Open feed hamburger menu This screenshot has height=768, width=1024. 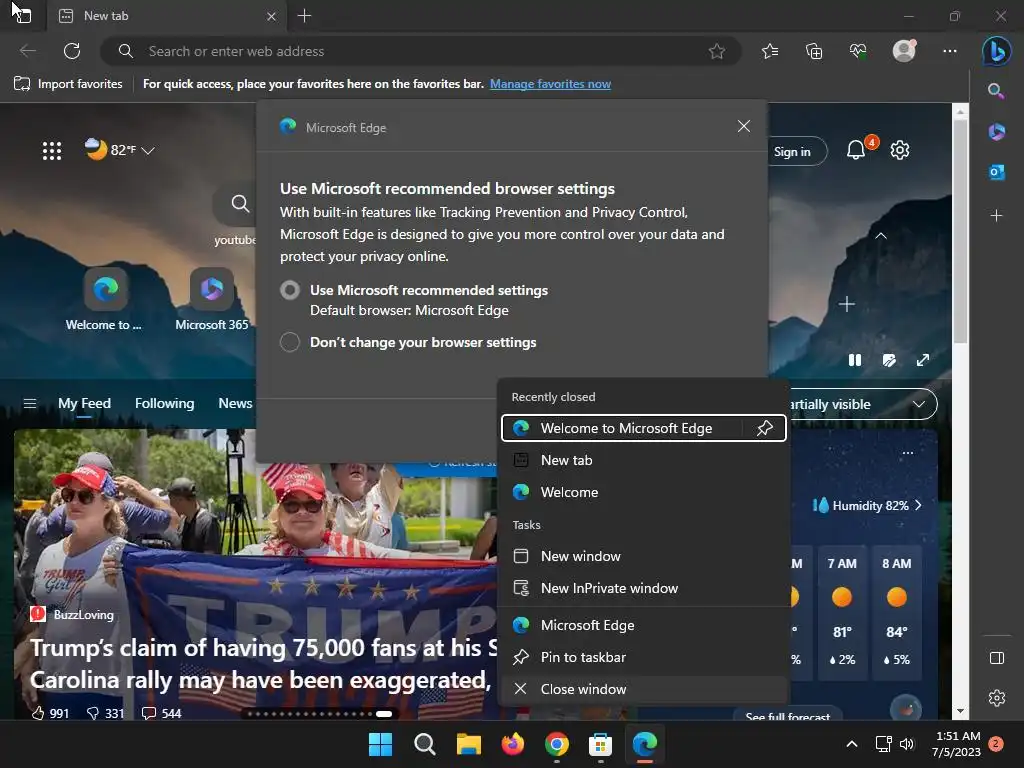(29, 404)
